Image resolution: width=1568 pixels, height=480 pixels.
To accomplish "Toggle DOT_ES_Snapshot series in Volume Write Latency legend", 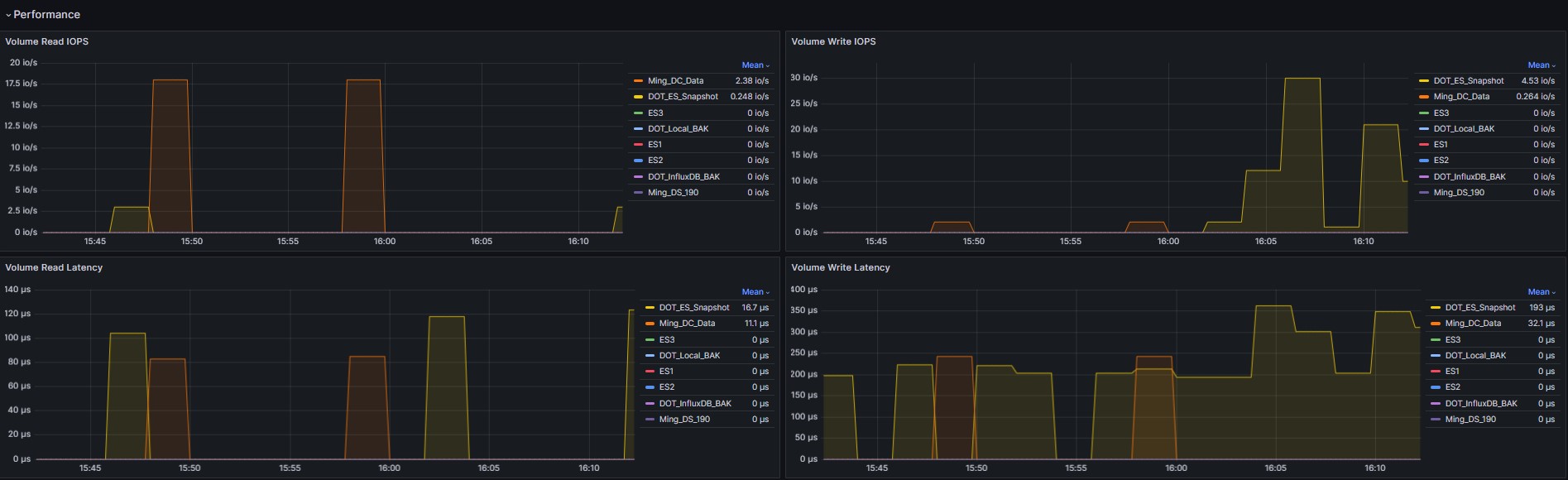I will (x=1480, y=308).
